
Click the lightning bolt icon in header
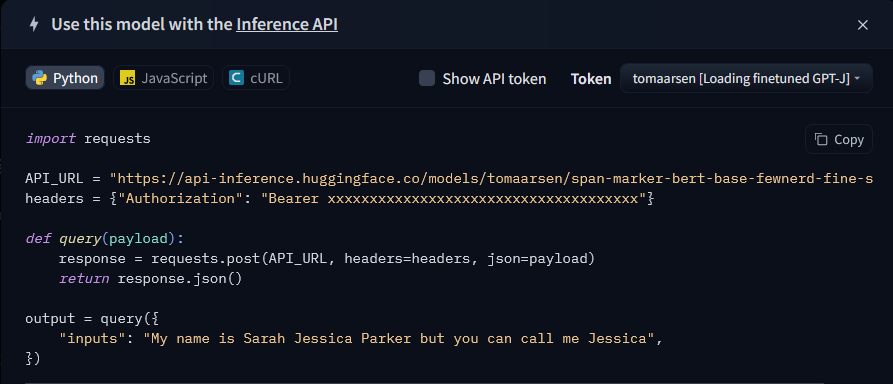coord(34,25)
